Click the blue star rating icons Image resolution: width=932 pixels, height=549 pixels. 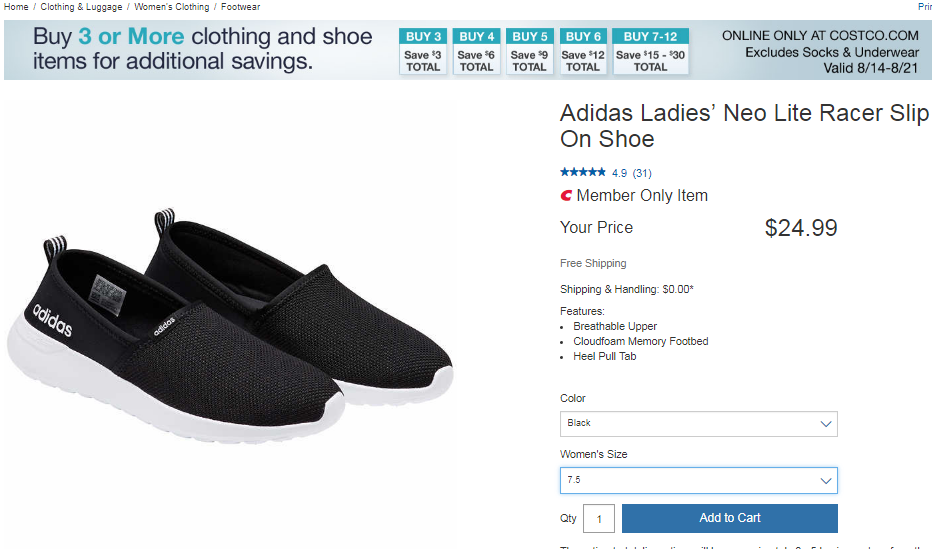(x=583, y=173)
